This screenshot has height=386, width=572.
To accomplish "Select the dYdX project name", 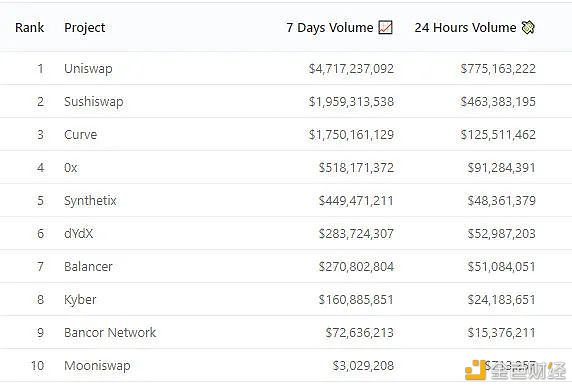I will tap(78, 233).
